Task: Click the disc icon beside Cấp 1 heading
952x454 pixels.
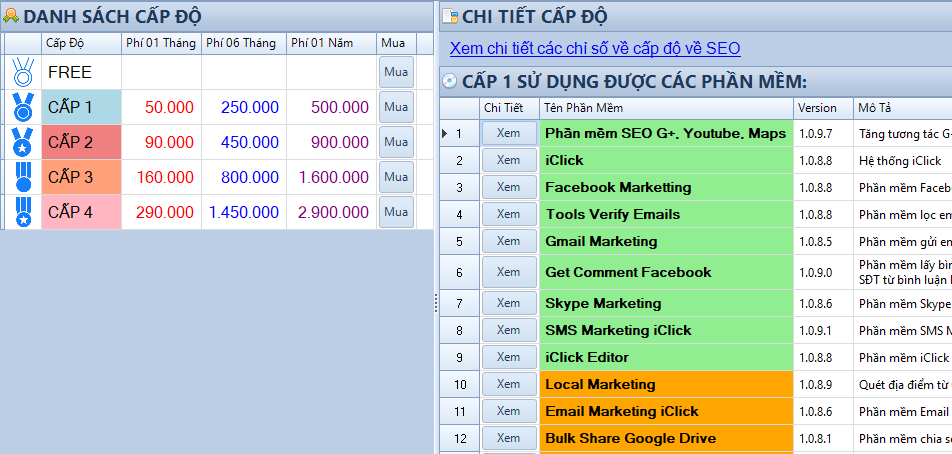Action: tap(449, 81)
